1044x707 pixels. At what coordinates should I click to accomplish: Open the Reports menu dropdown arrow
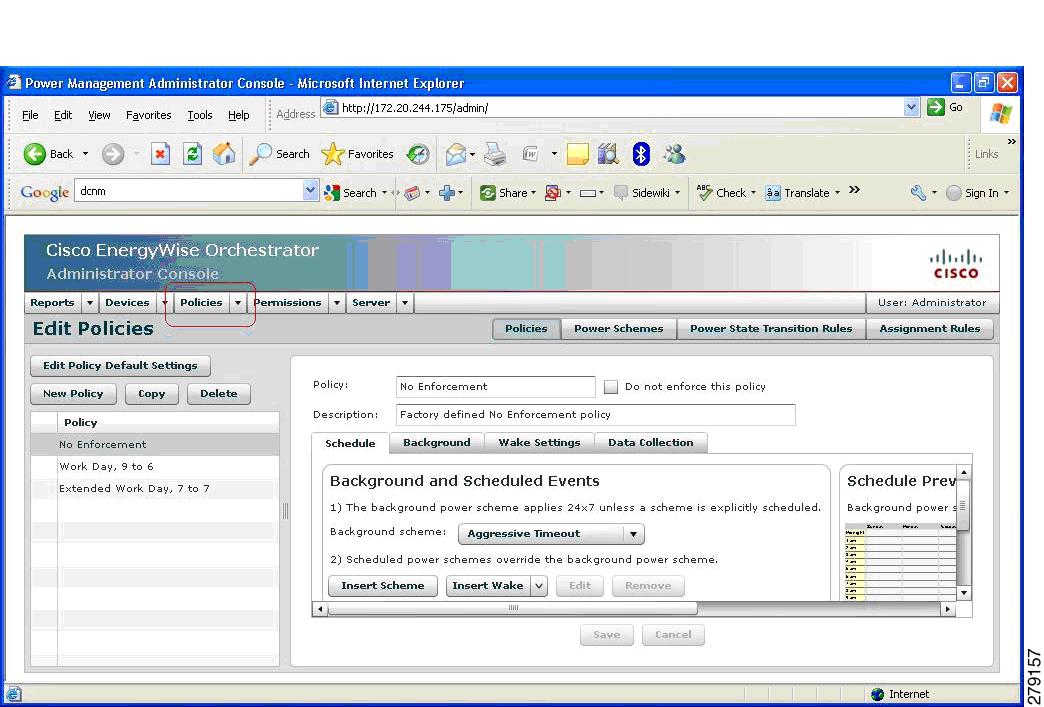[90, 303]
